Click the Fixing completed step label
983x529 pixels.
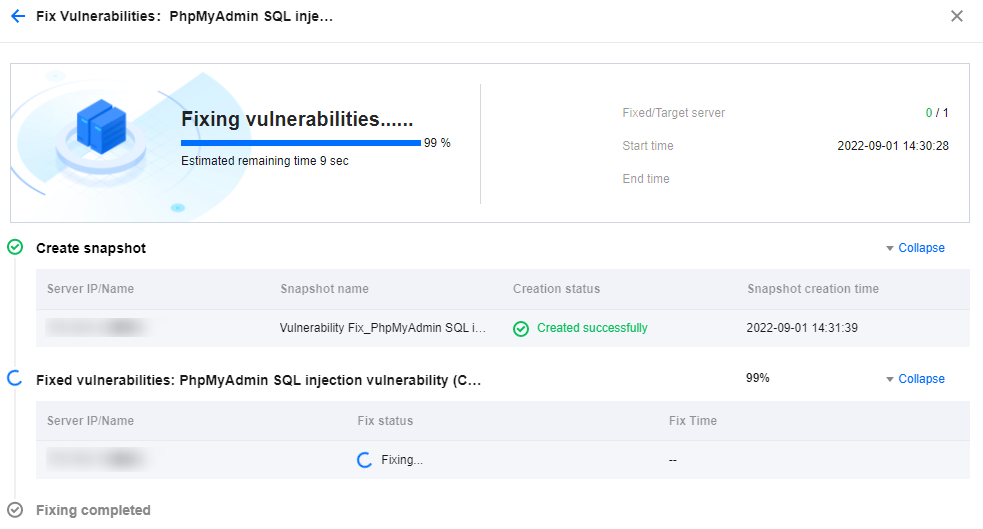click(x=93, y=510)
